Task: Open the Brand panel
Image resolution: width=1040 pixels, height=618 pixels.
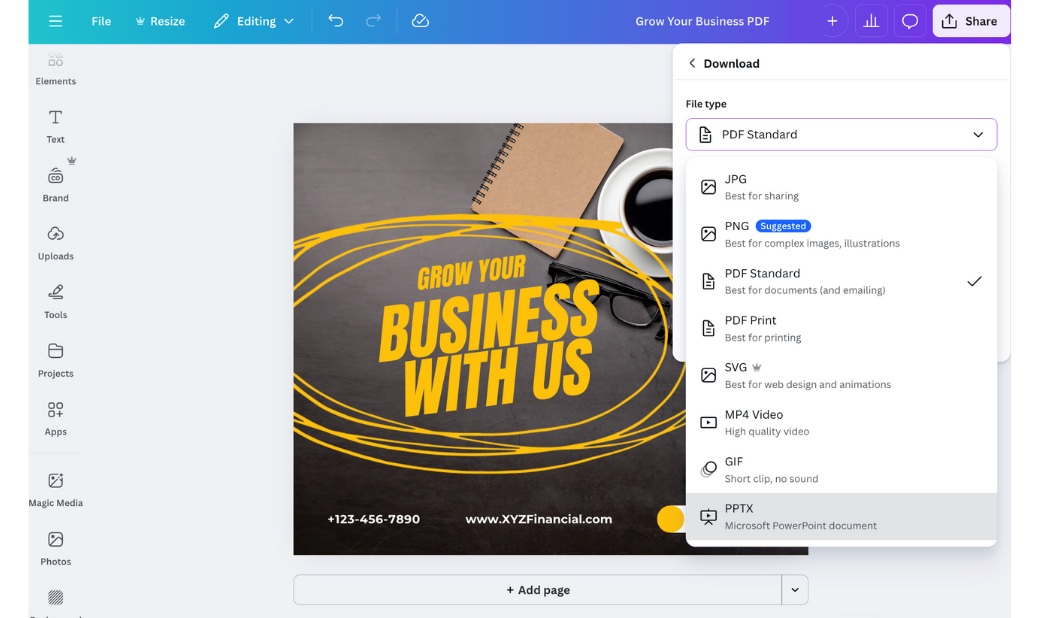Action: [x=55, y=184]
